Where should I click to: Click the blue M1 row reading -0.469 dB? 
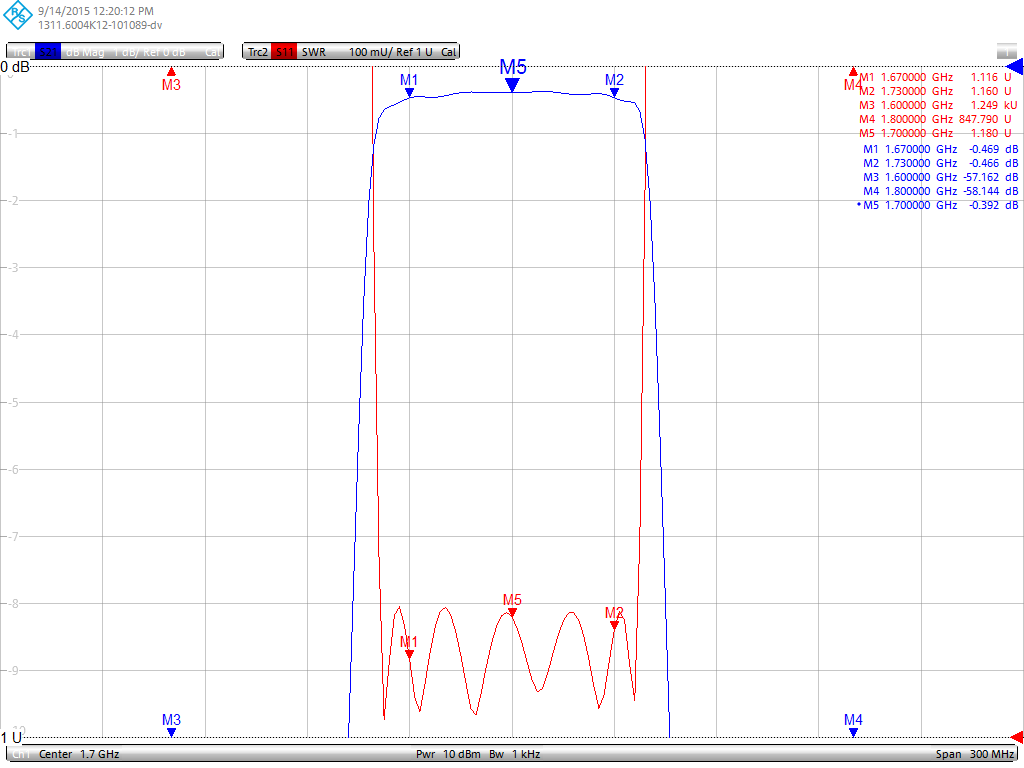tap(940, 150)
